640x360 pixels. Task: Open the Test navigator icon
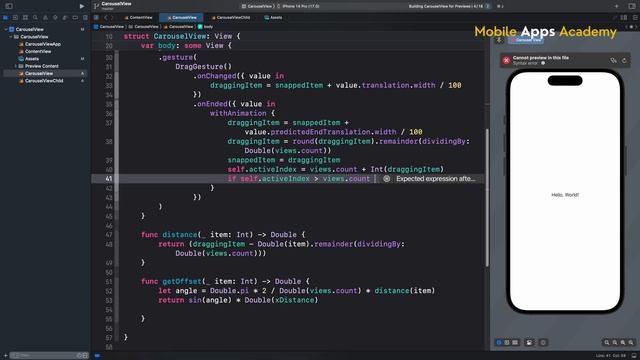[55, 18]
